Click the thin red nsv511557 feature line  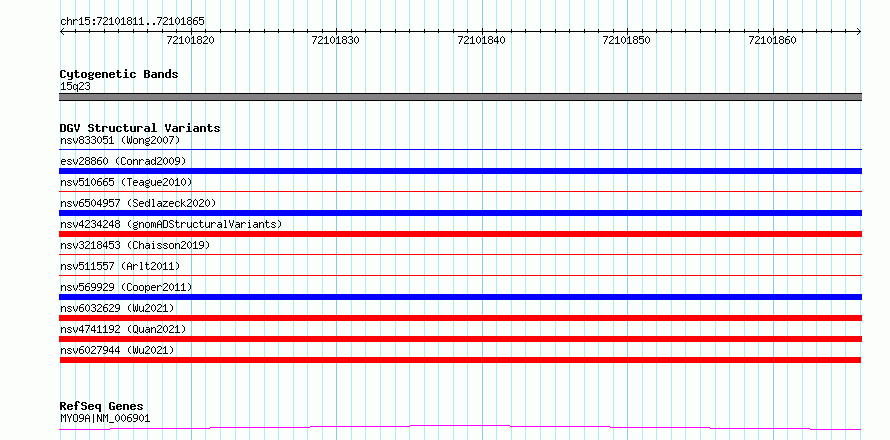tap(460, 276)
